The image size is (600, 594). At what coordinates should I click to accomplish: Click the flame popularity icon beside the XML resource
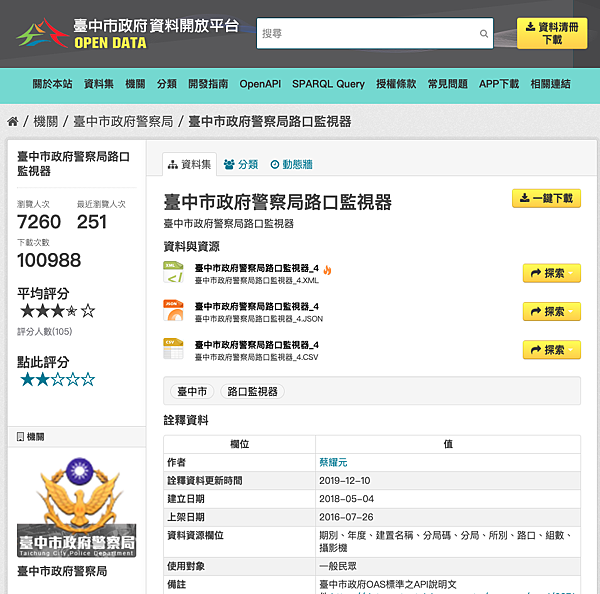[327, 270]
